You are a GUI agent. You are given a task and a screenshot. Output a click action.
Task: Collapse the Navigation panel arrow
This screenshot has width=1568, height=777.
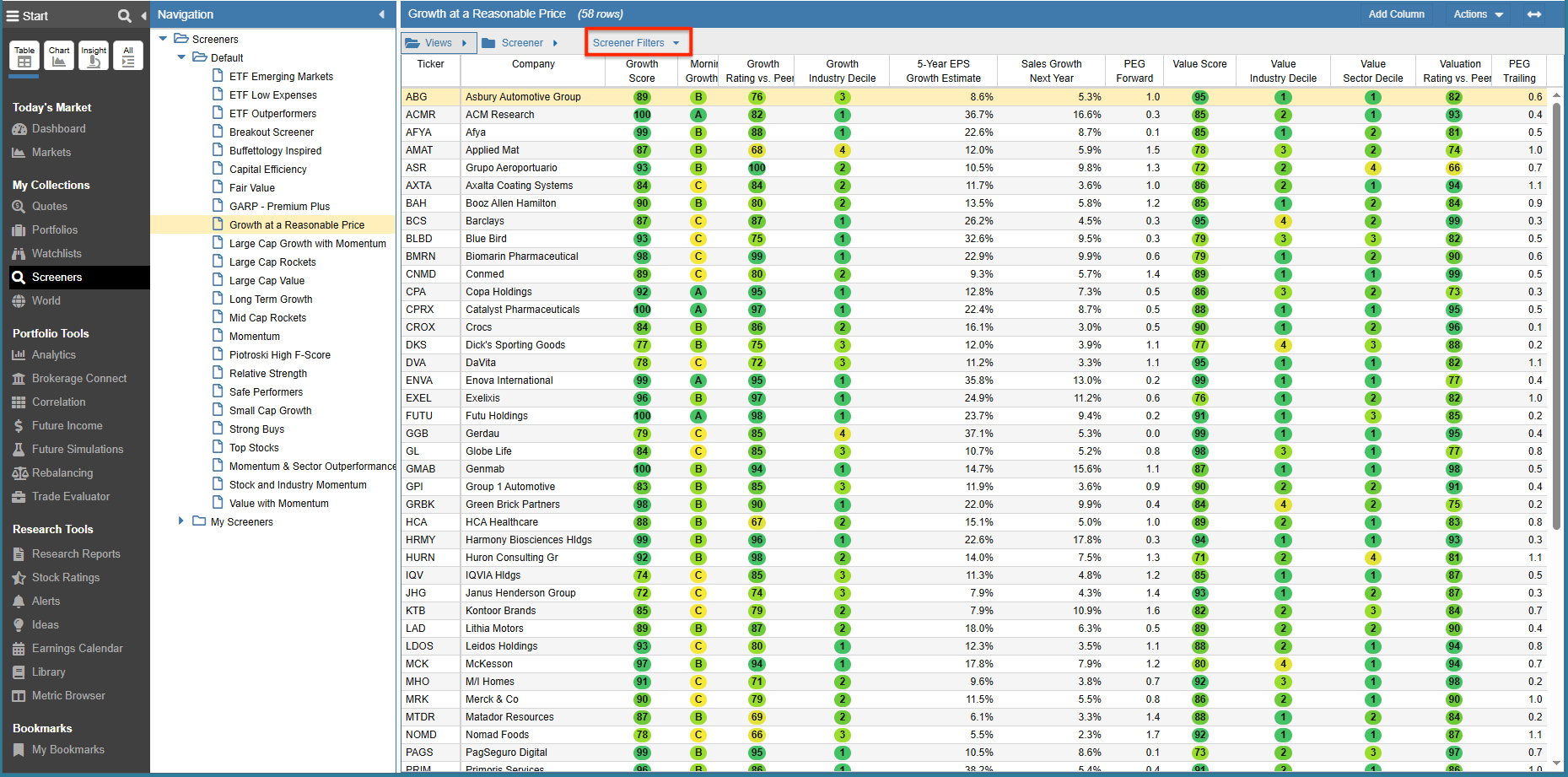pos(381,14)
